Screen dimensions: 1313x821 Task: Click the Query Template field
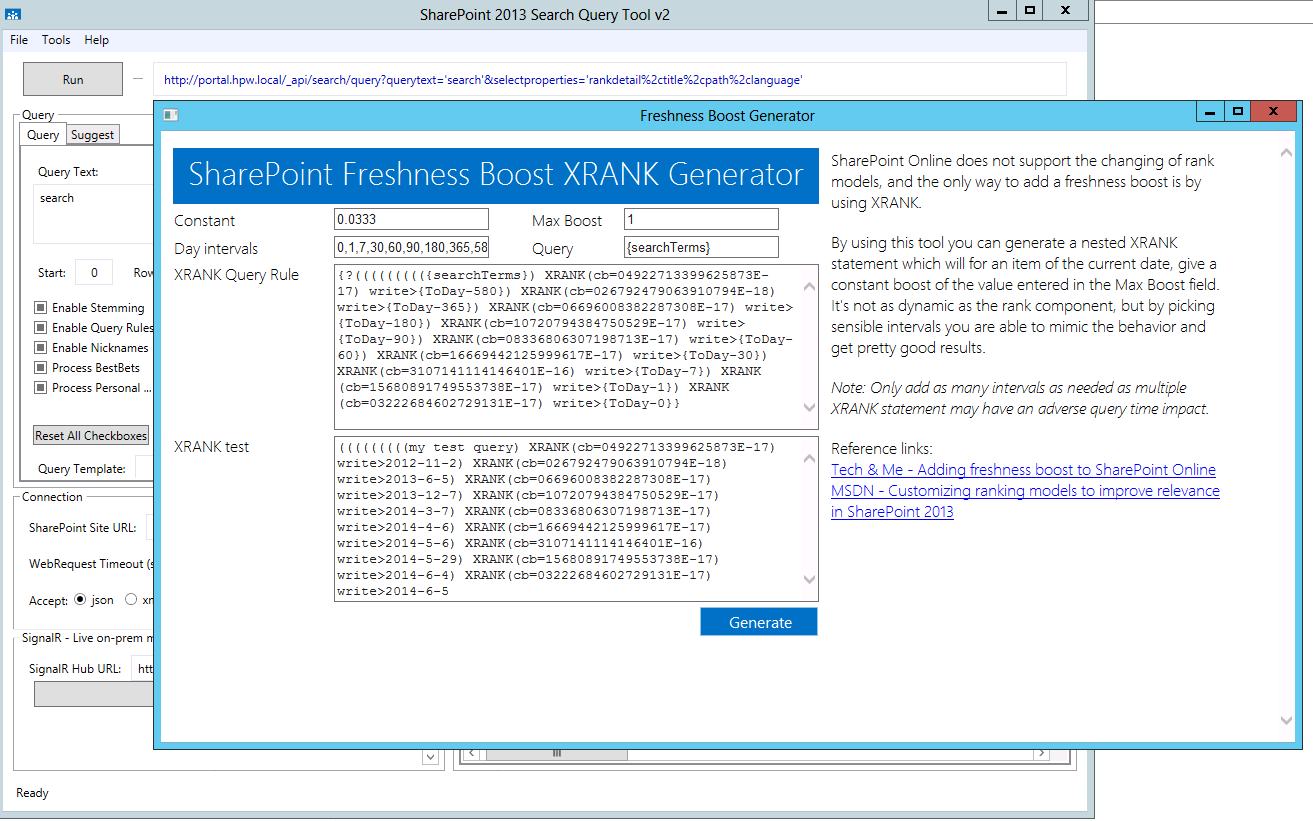[144, 468]
